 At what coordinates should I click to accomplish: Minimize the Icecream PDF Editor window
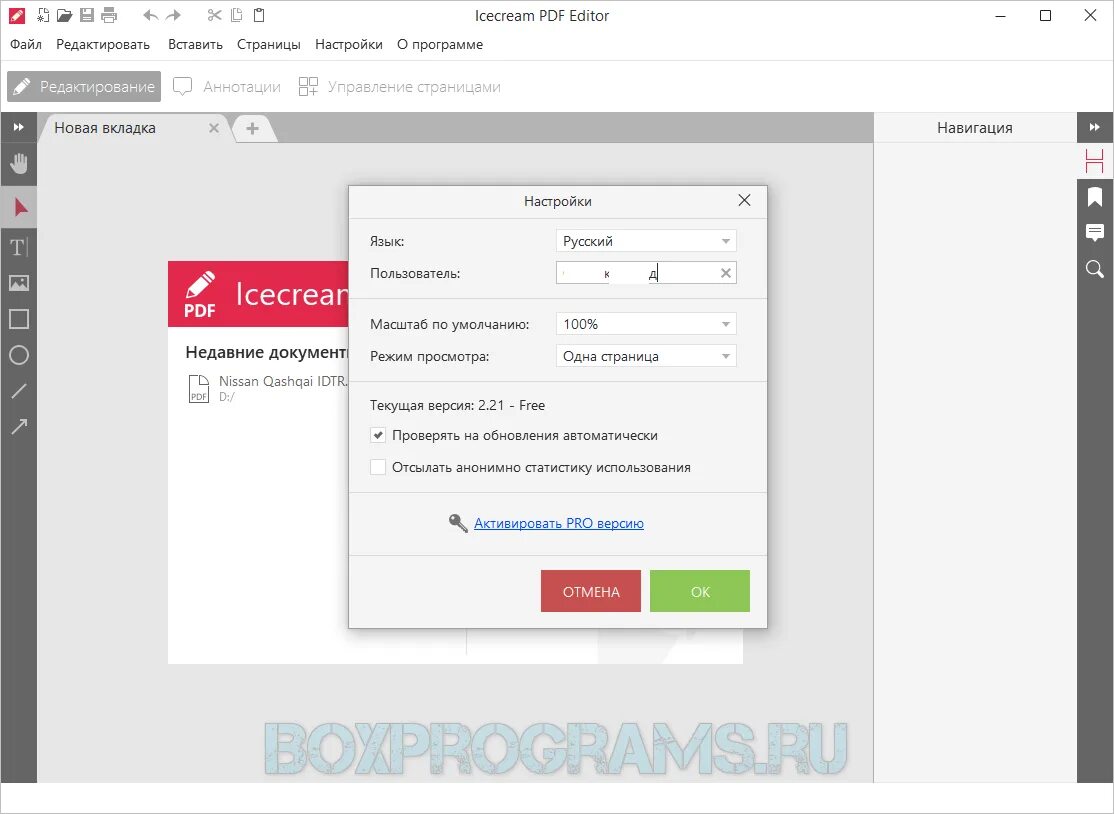[x=1000, y=15]
